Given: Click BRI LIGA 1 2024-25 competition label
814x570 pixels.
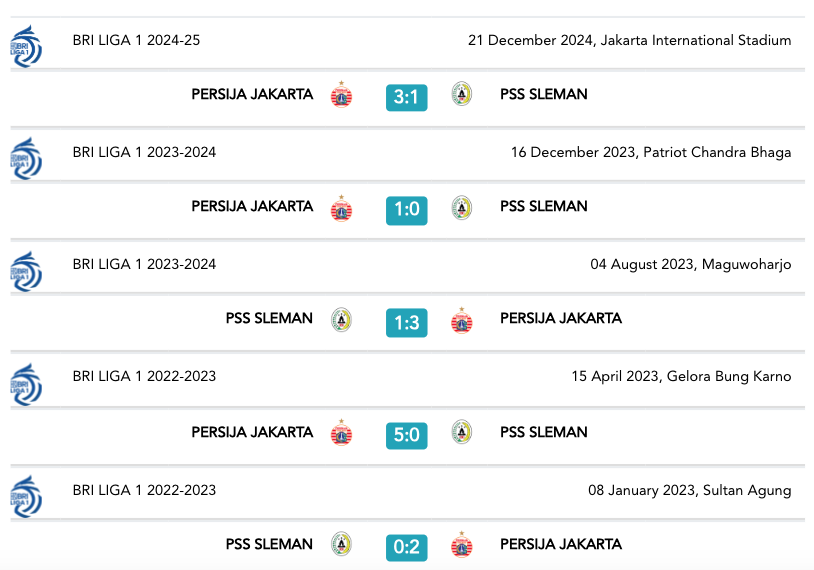Looking at the screenshot, I should (x=136, y=40).
